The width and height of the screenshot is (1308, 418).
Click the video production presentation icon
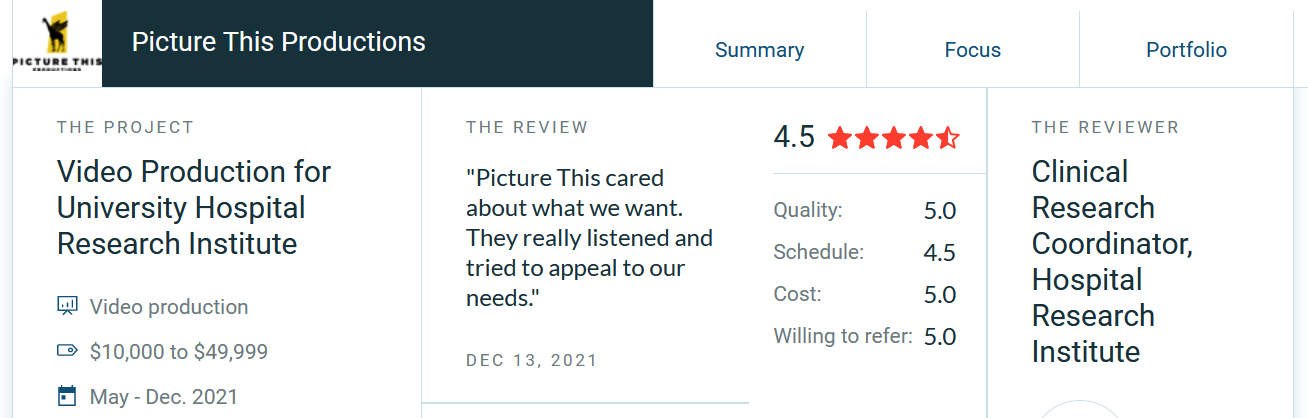67,306
